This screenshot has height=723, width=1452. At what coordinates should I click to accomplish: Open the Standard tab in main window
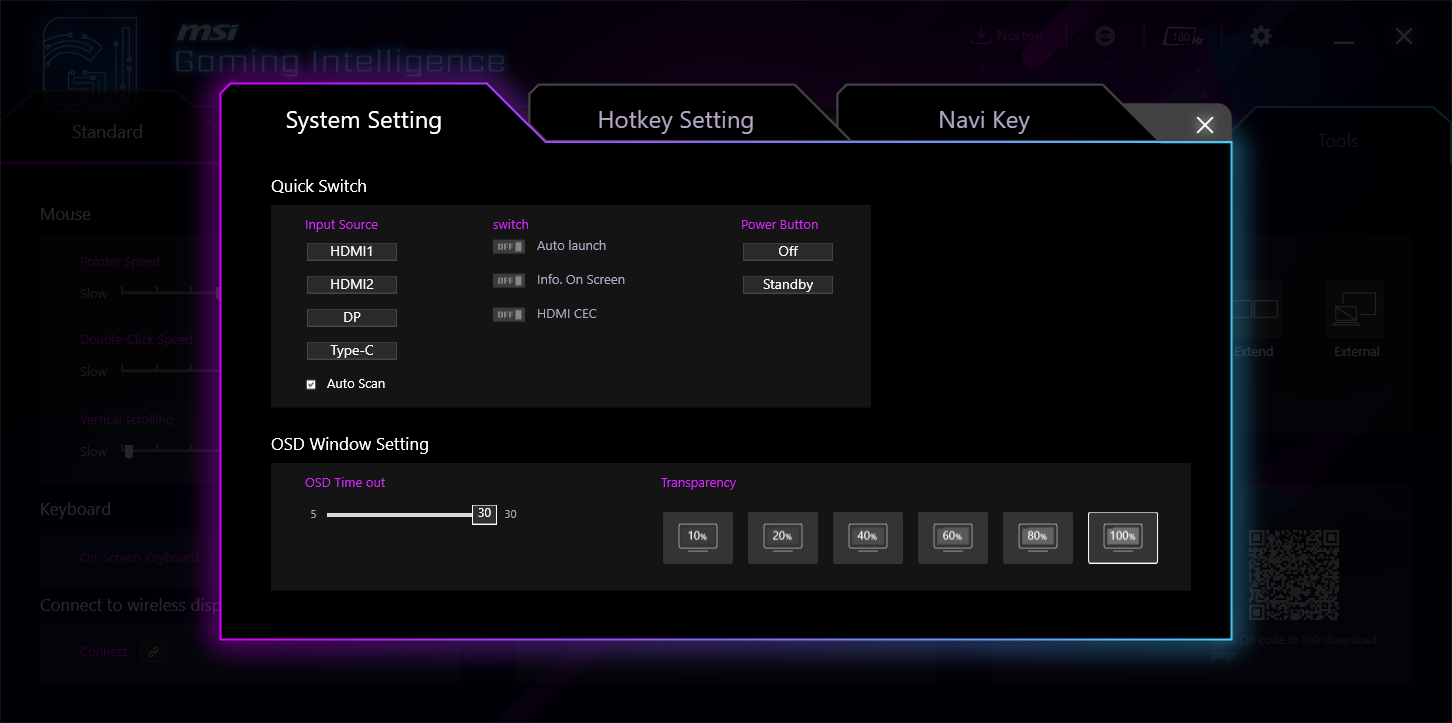click(x=107, y=132)
